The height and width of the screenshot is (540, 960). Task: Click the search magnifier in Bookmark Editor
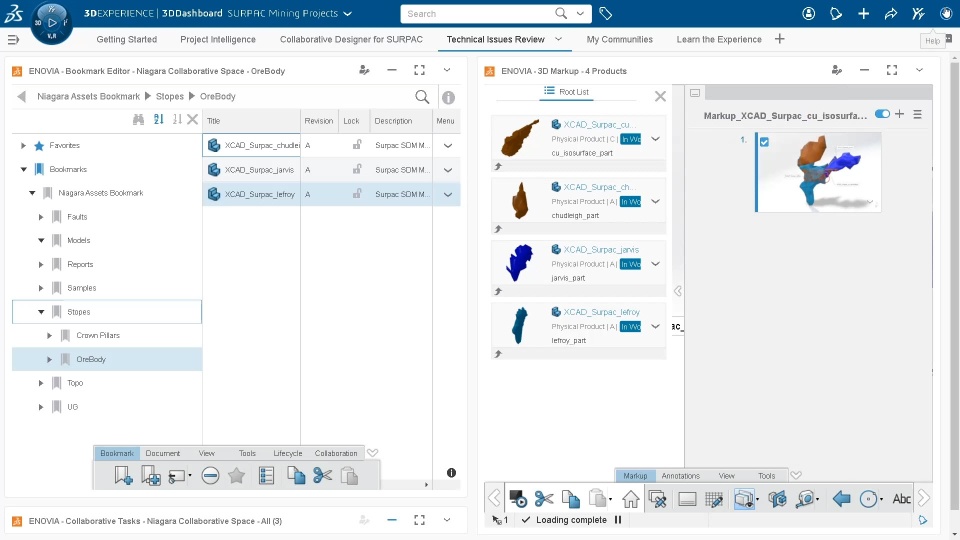(422, 97)
